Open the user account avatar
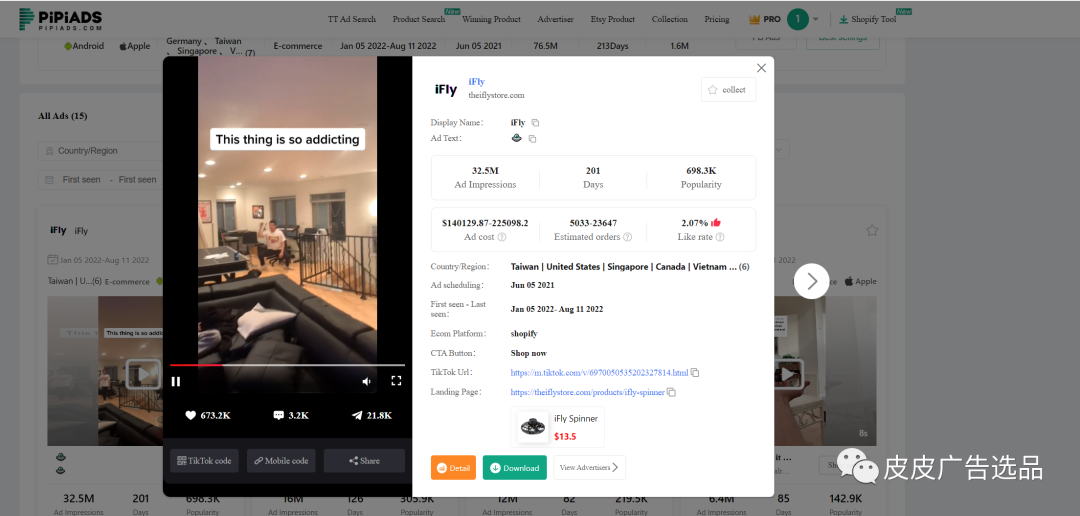 pyautogui.click(x=798, y=19)
